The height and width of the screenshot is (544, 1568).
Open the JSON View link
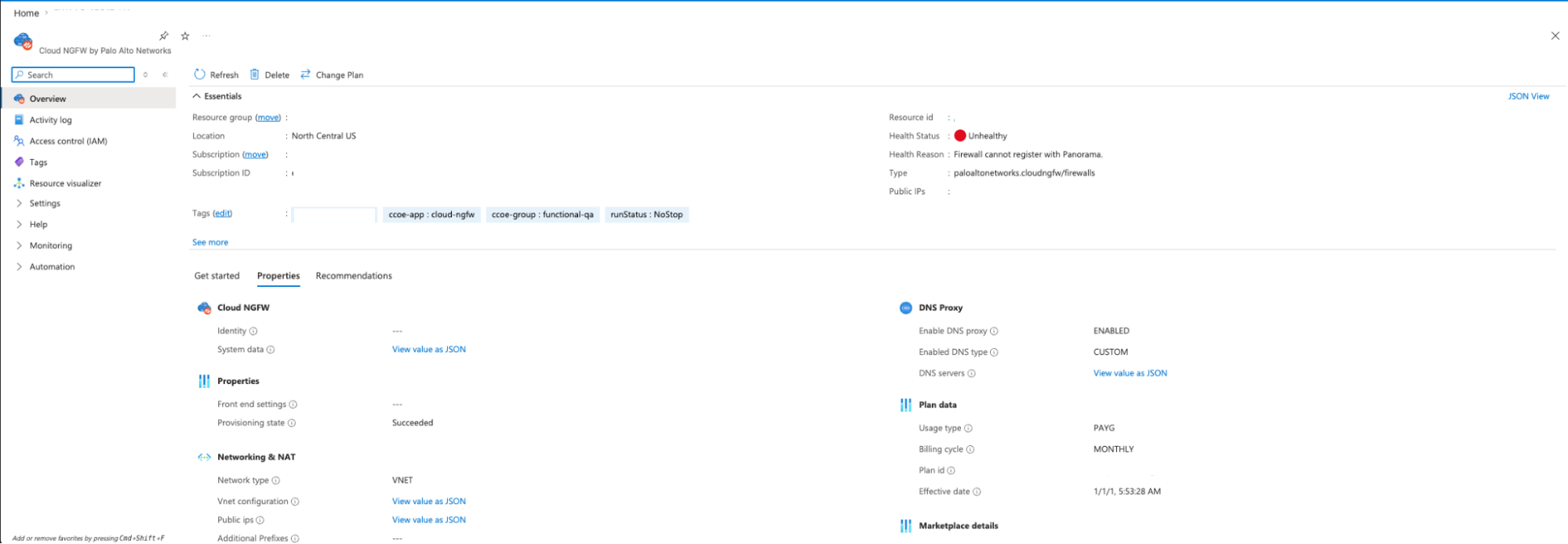1529,96
